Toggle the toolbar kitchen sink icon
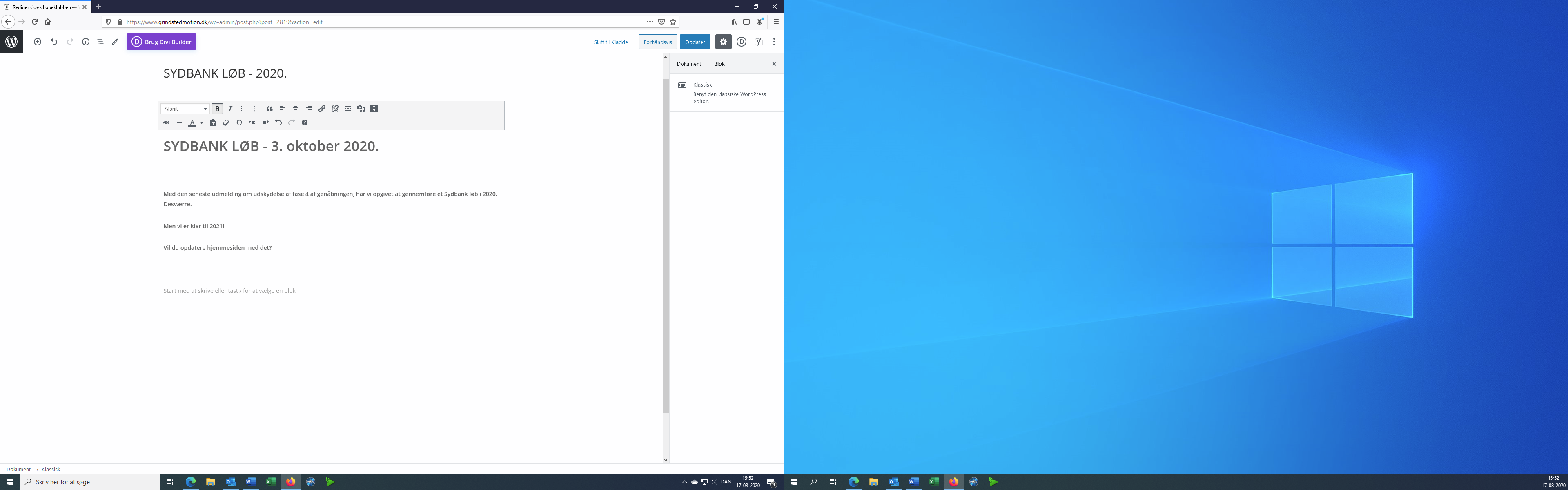The image size is (1568, 490). click(x=374, y=109)
